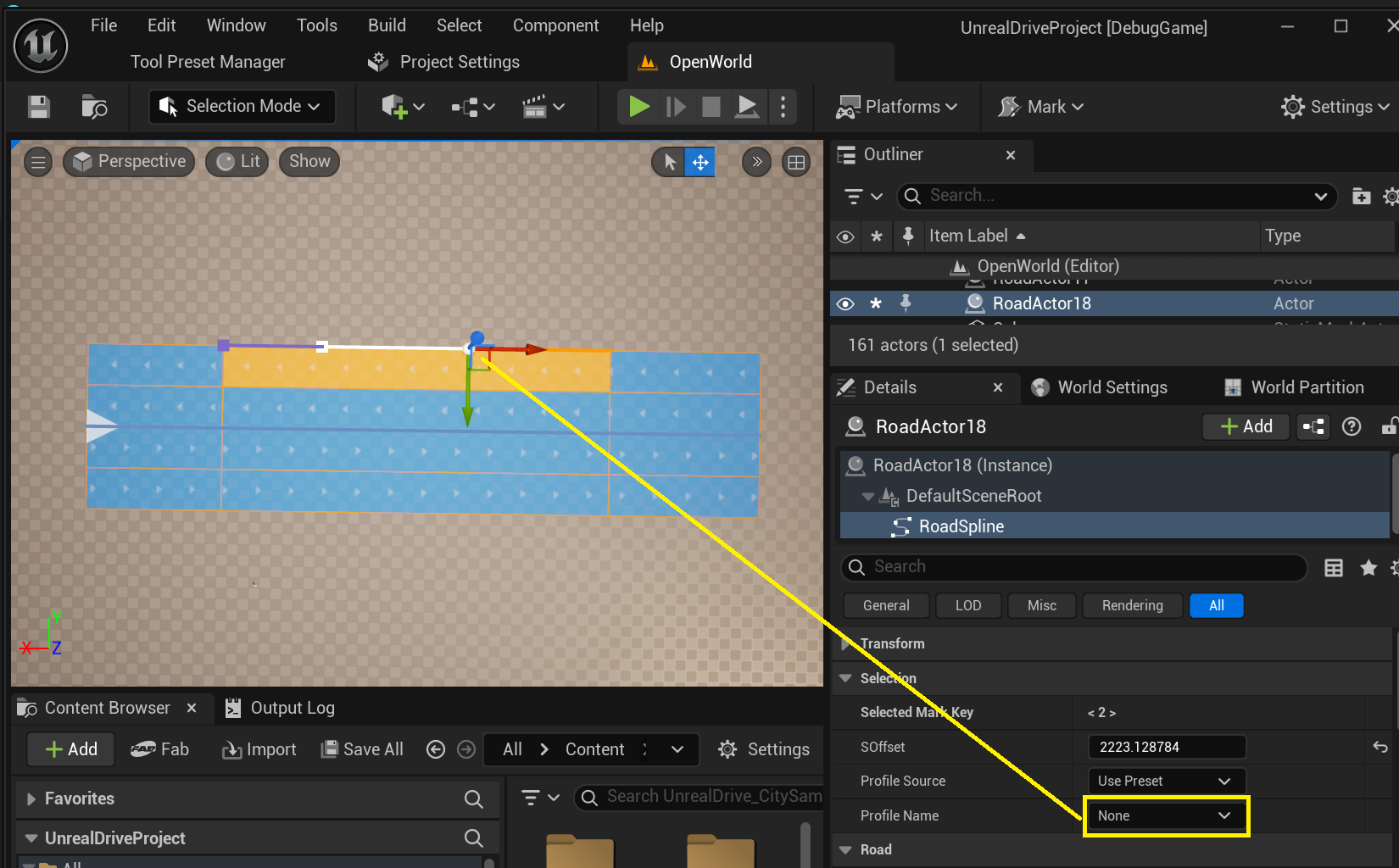The width and height of the screenshot is (1399, 868).
Task: Click the Save All button
Action: click(362, 749)
